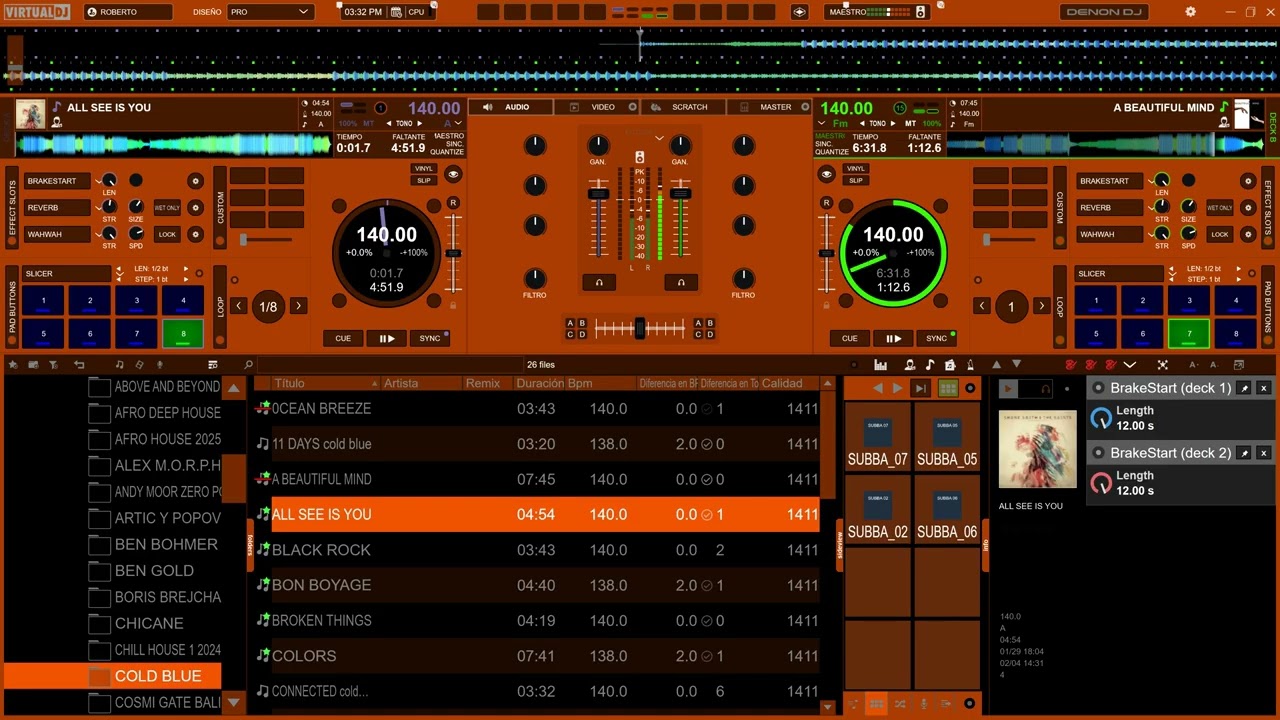Screen dimensions: 1280x720
Task: Switch to the MASTER mixer tab
Action: pos(769,107)
